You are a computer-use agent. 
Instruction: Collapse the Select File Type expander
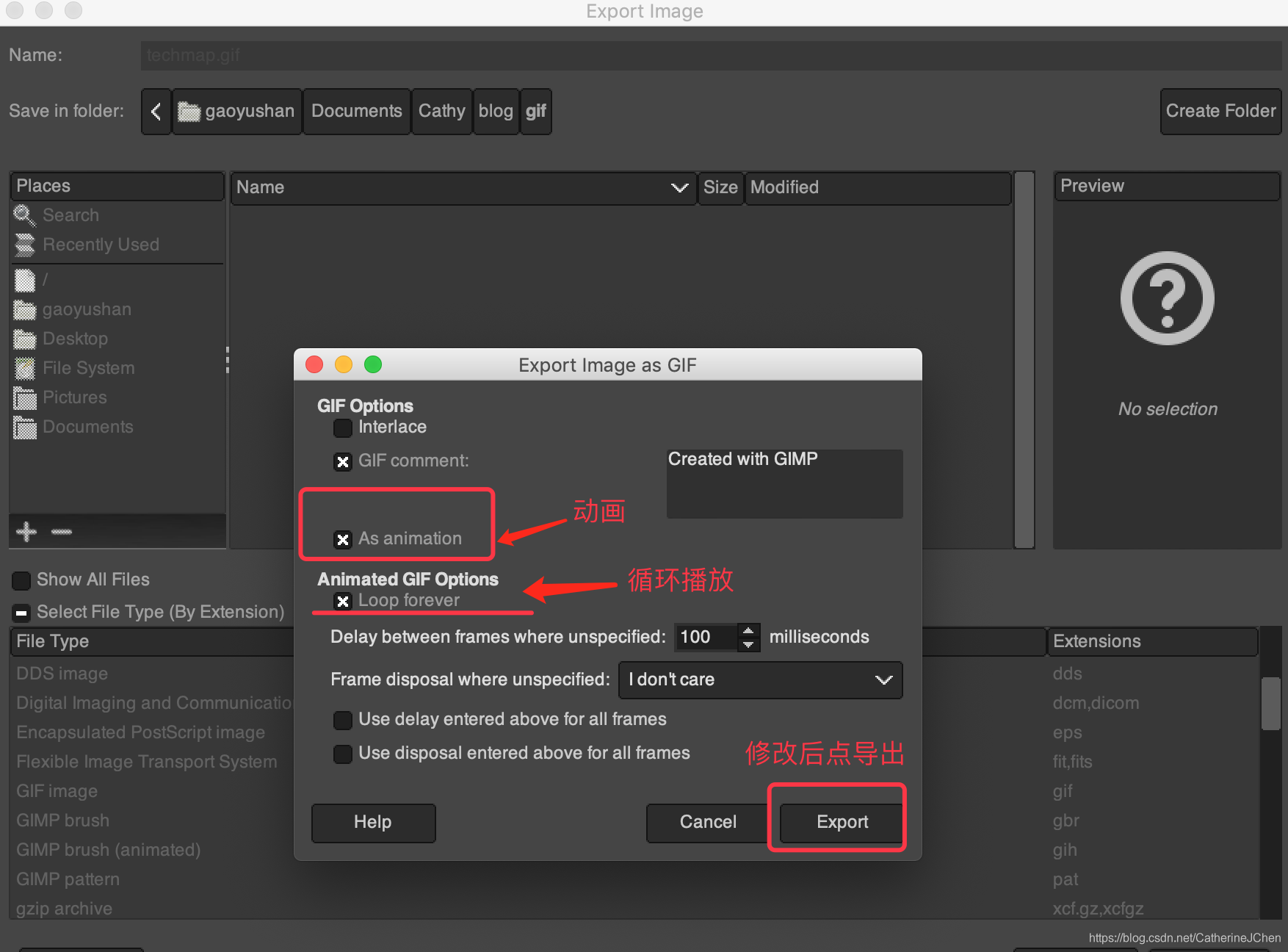click(x=21, y=612)
